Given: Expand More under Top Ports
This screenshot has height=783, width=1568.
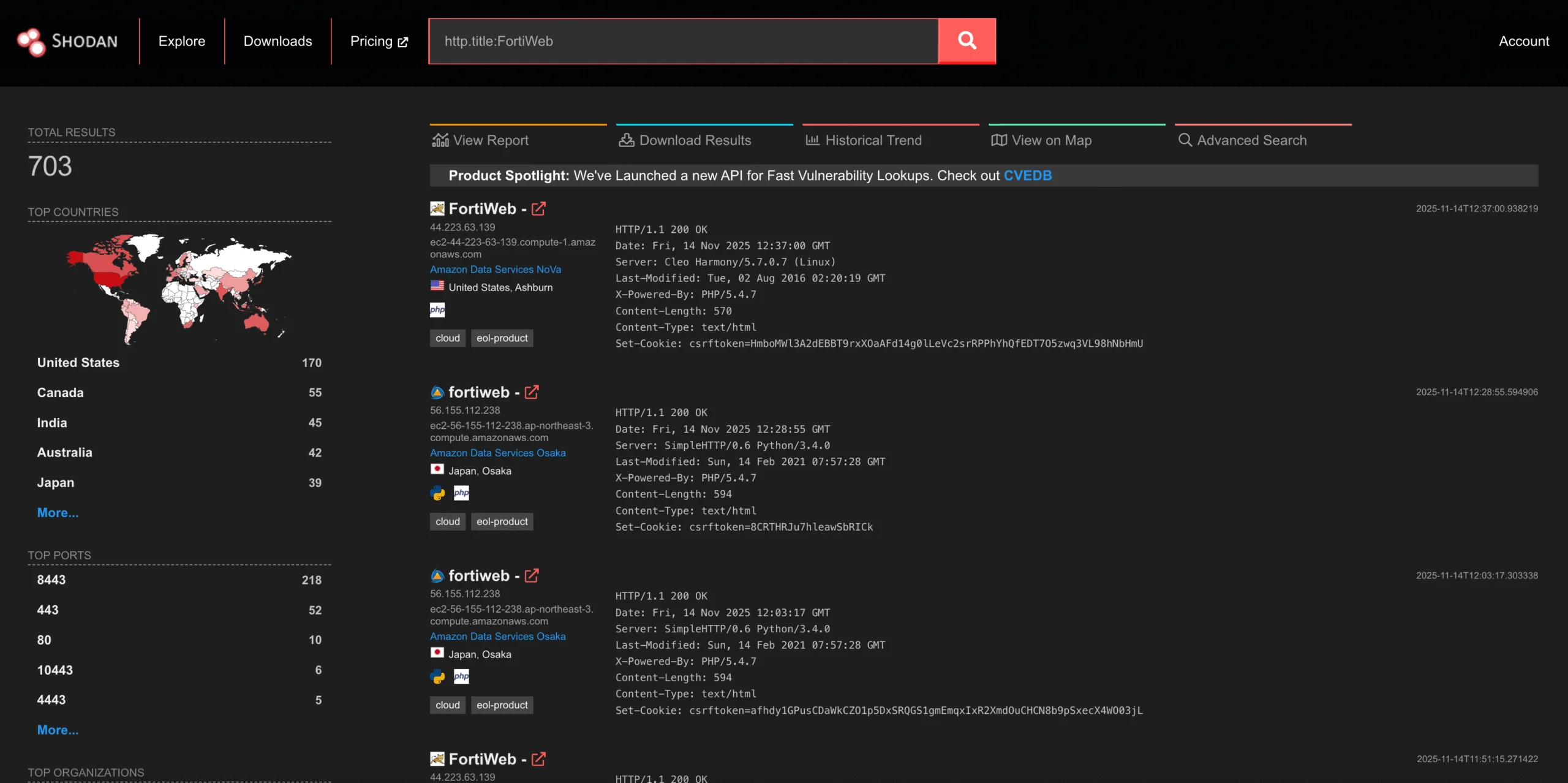Looking at the screenshot, I should pyautogui.click(x=58, y=730).
